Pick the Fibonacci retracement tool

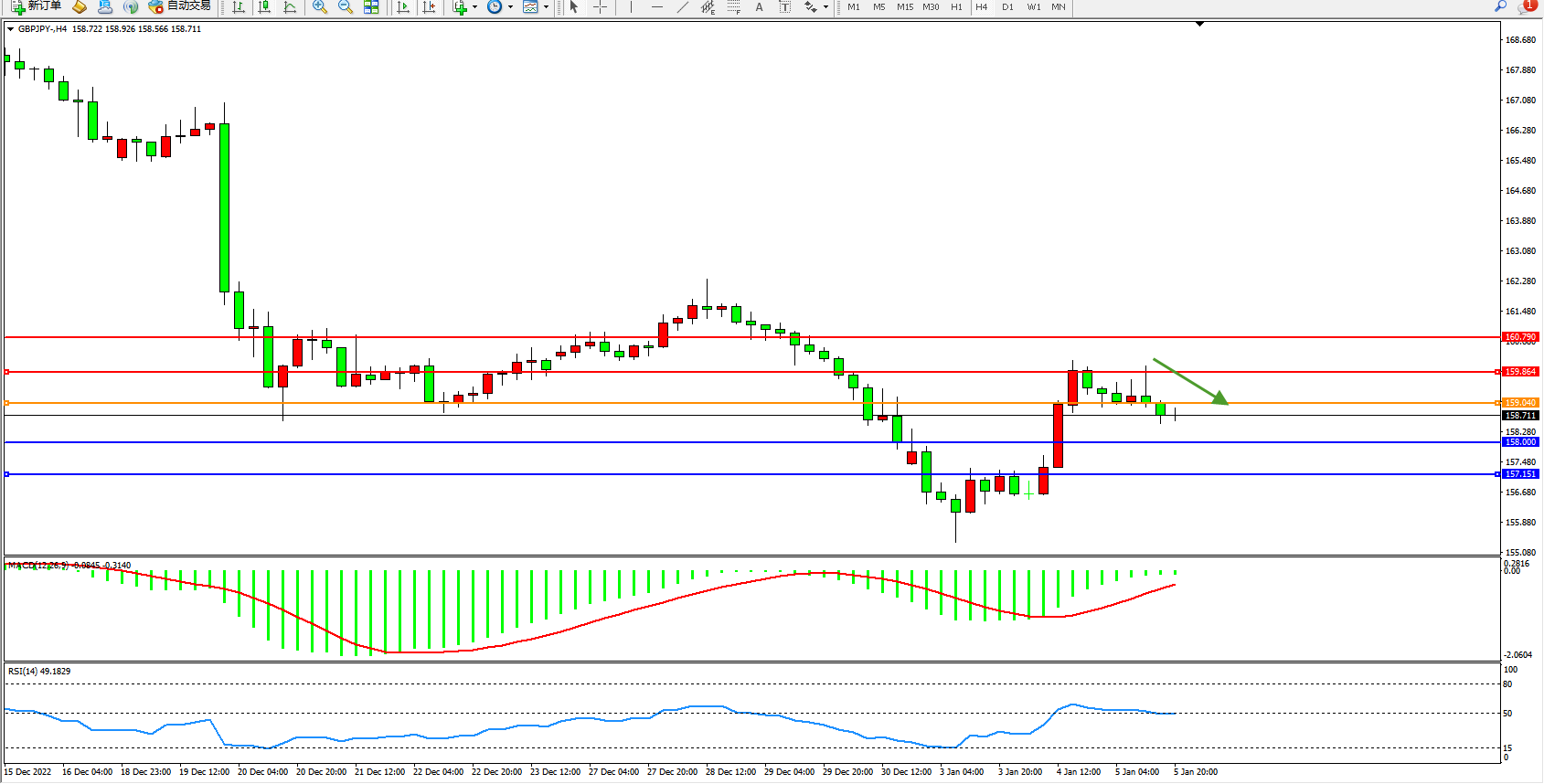tap(733, 7)
